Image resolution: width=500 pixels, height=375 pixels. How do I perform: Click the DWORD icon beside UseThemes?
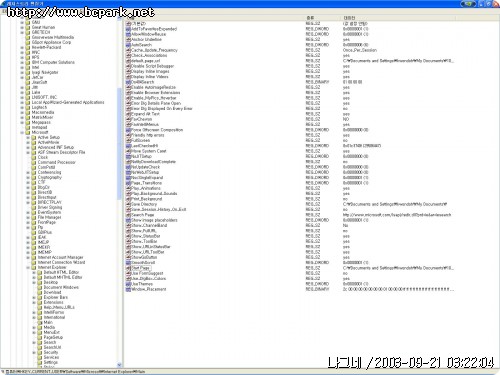(128, 284)
